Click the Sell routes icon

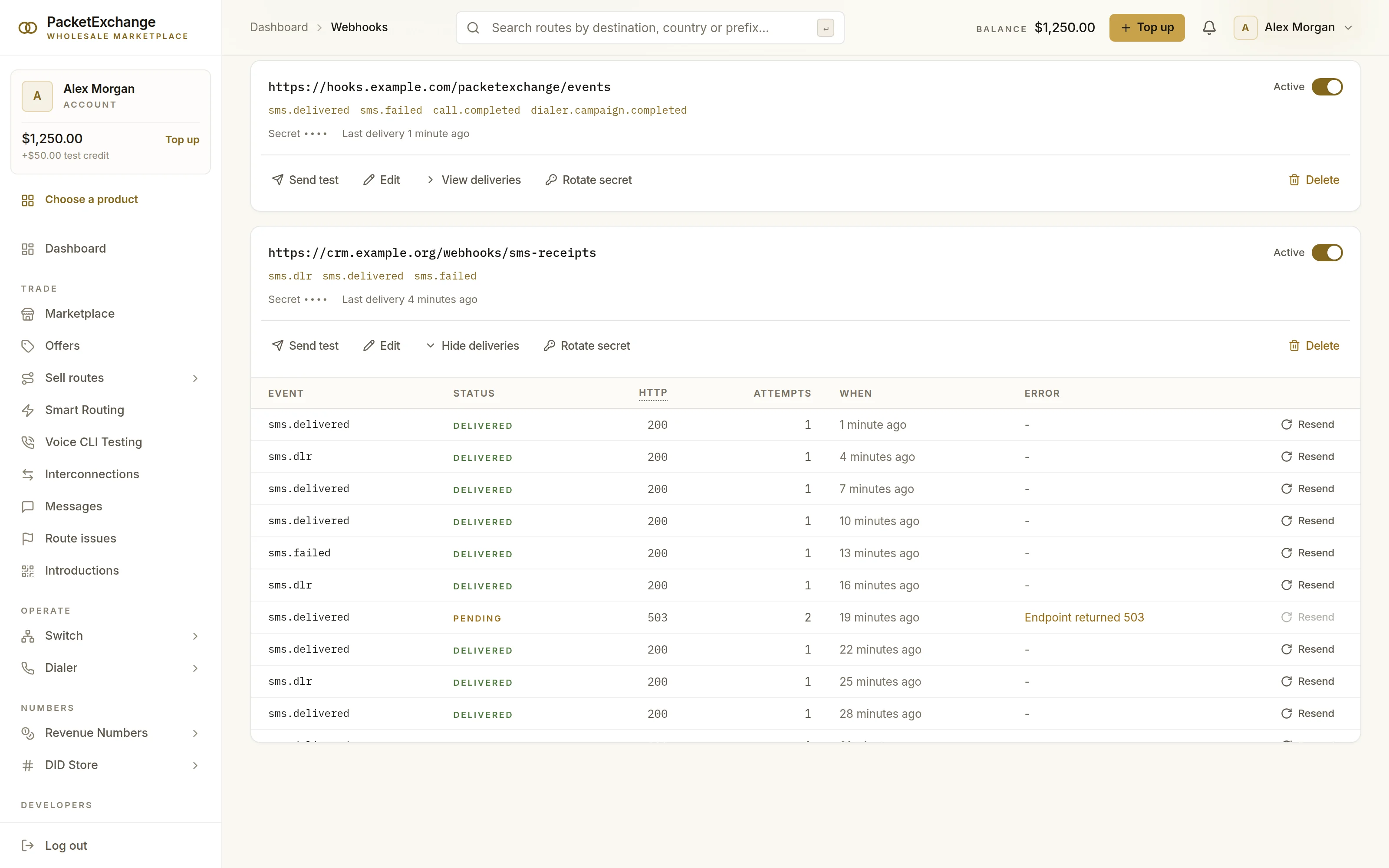[x=27, y=378]
